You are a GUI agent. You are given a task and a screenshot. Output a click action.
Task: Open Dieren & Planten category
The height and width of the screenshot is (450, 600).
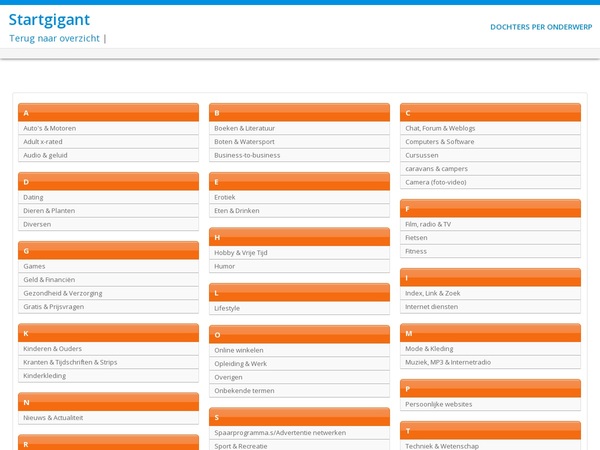pyautogui.click(x=108, y=211)
